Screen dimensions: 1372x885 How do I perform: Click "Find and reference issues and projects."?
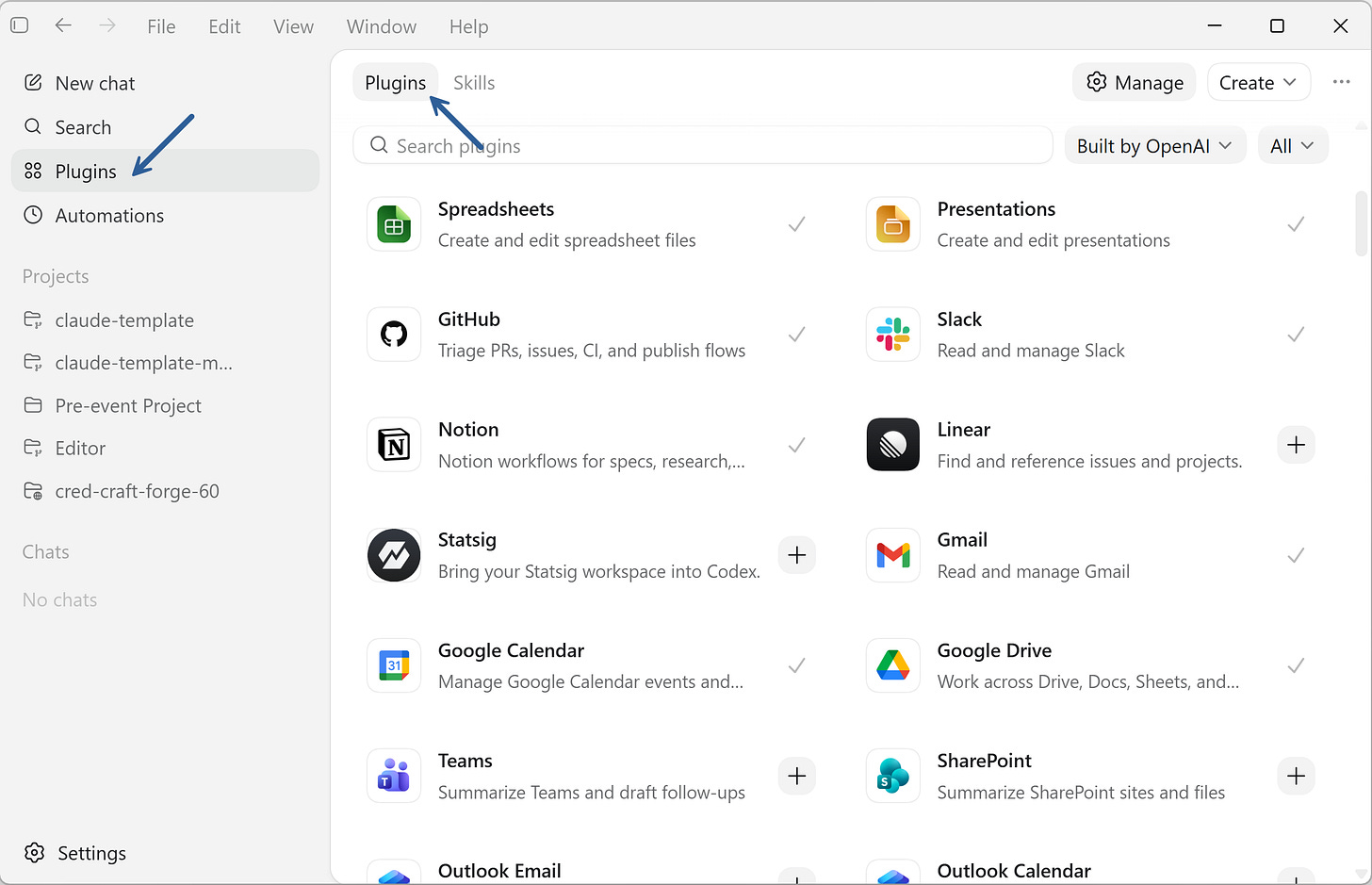tap(1089, 461)
